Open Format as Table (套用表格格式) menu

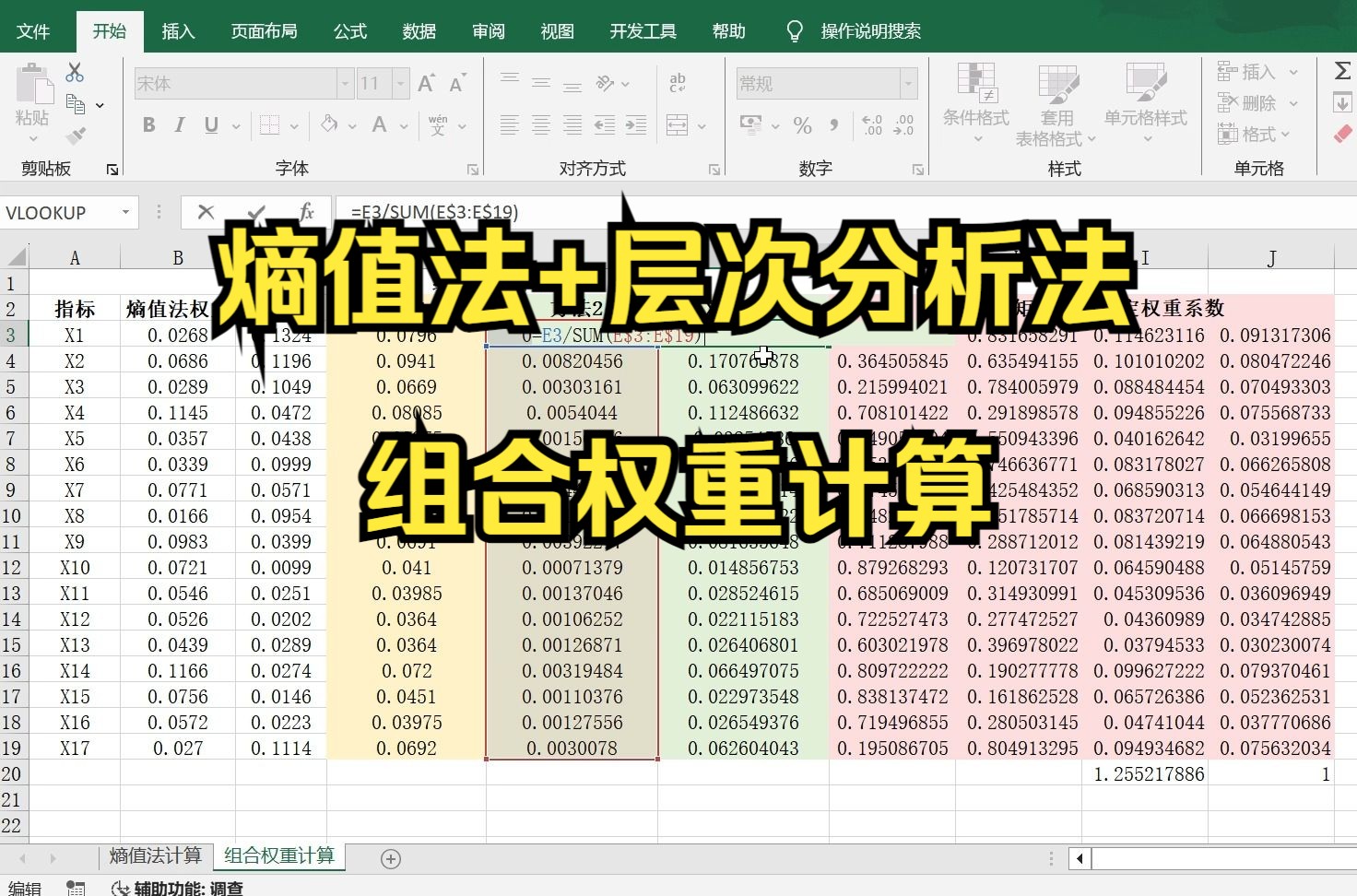click(x=1056, y=103)
